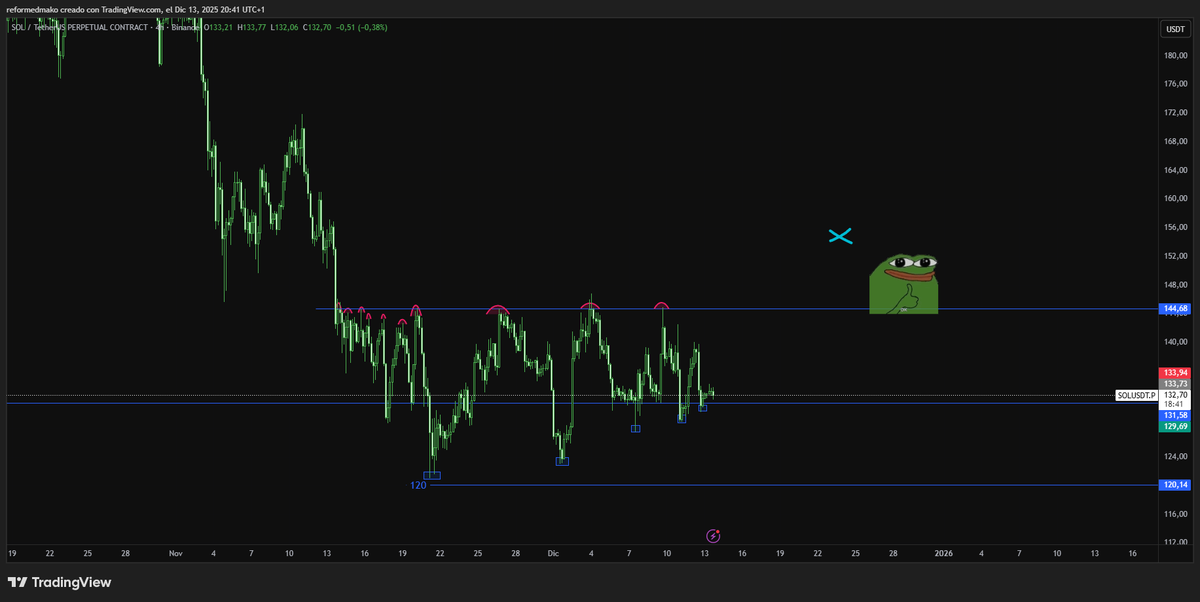The height and width of the screenshot is (602, 1200).
Task: Open the USDT currency selector
Action: point(1174,29)
